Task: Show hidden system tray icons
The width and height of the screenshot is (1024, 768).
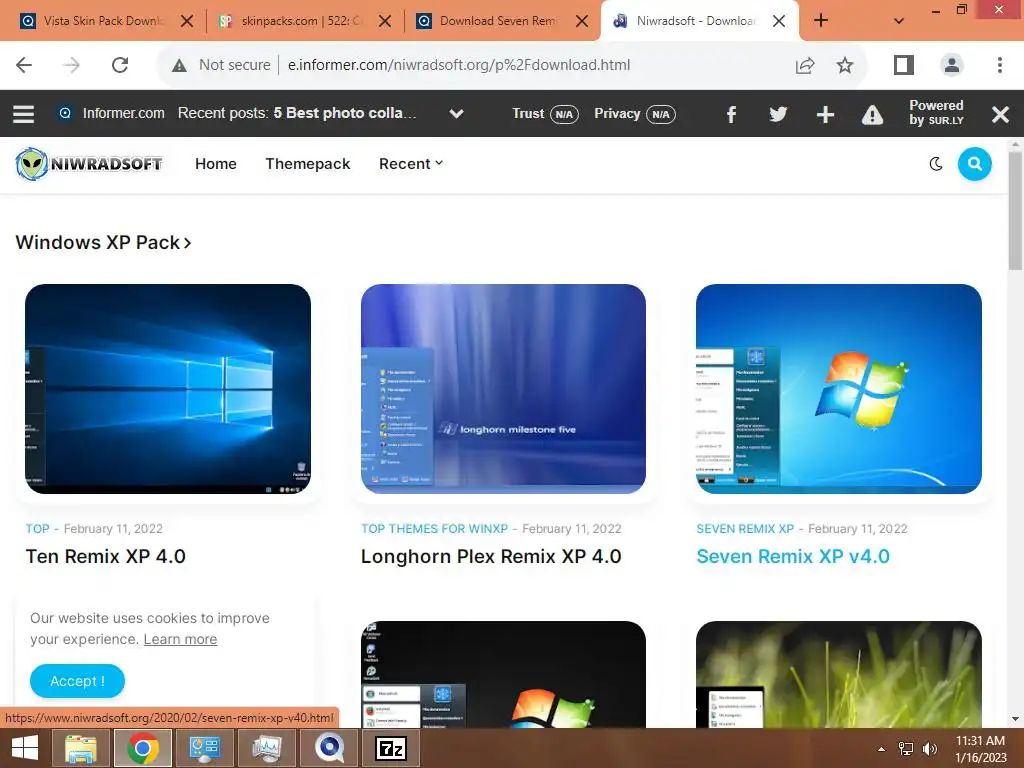Action: coord(881,749)
